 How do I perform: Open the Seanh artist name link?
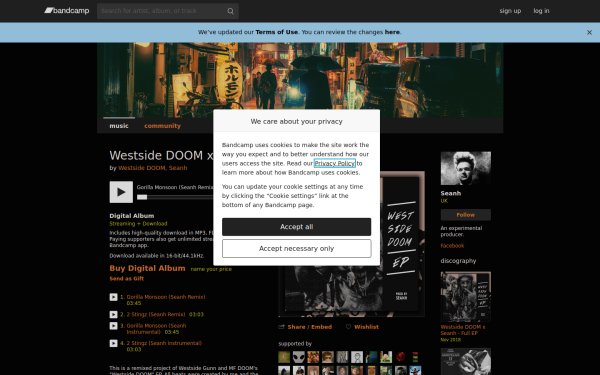[451, 193]
